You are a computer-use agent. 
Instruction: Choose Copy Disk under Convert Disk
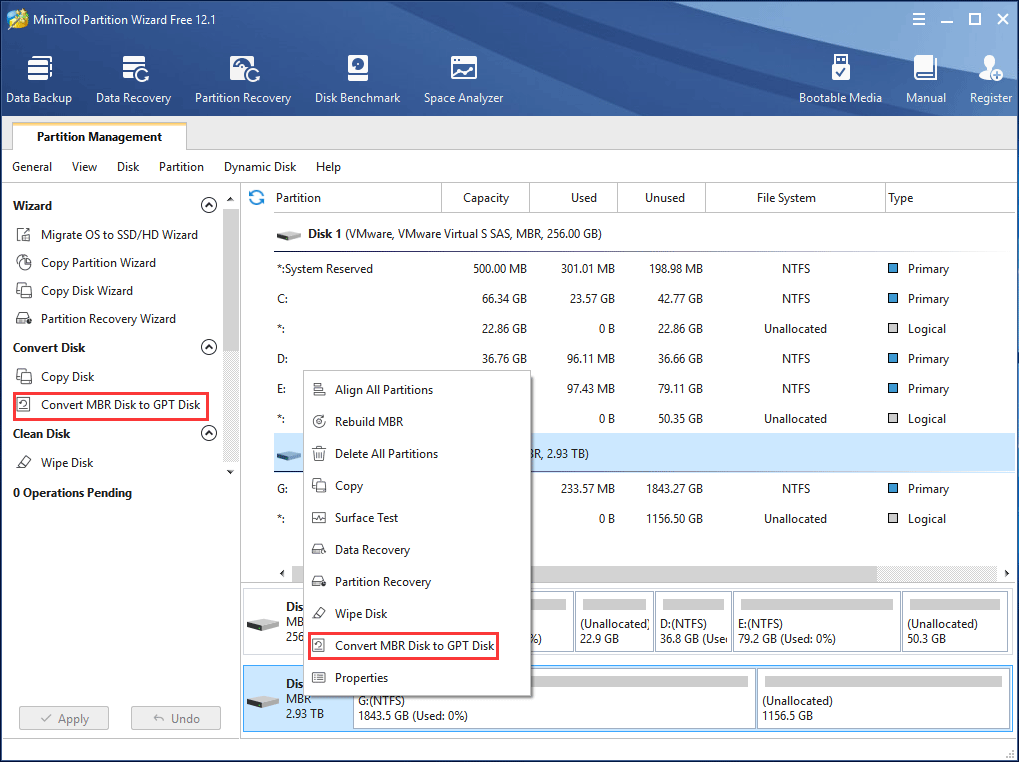pyautogui.click(x=55, y=377)
